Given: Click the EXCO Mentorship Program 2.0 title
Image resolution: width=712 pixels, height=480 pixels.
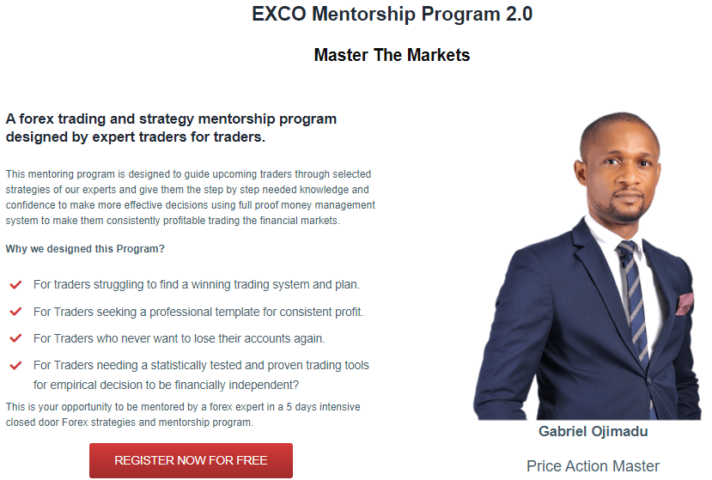Looking at the screenshot, I should click(392, 14).
